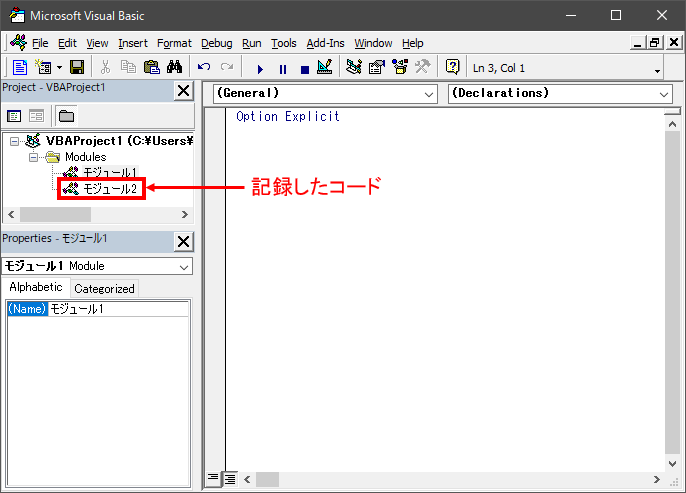Click the project tree horizontal scrollbar thumb
Screen dimensions: 686x493
tap(56, 214)
